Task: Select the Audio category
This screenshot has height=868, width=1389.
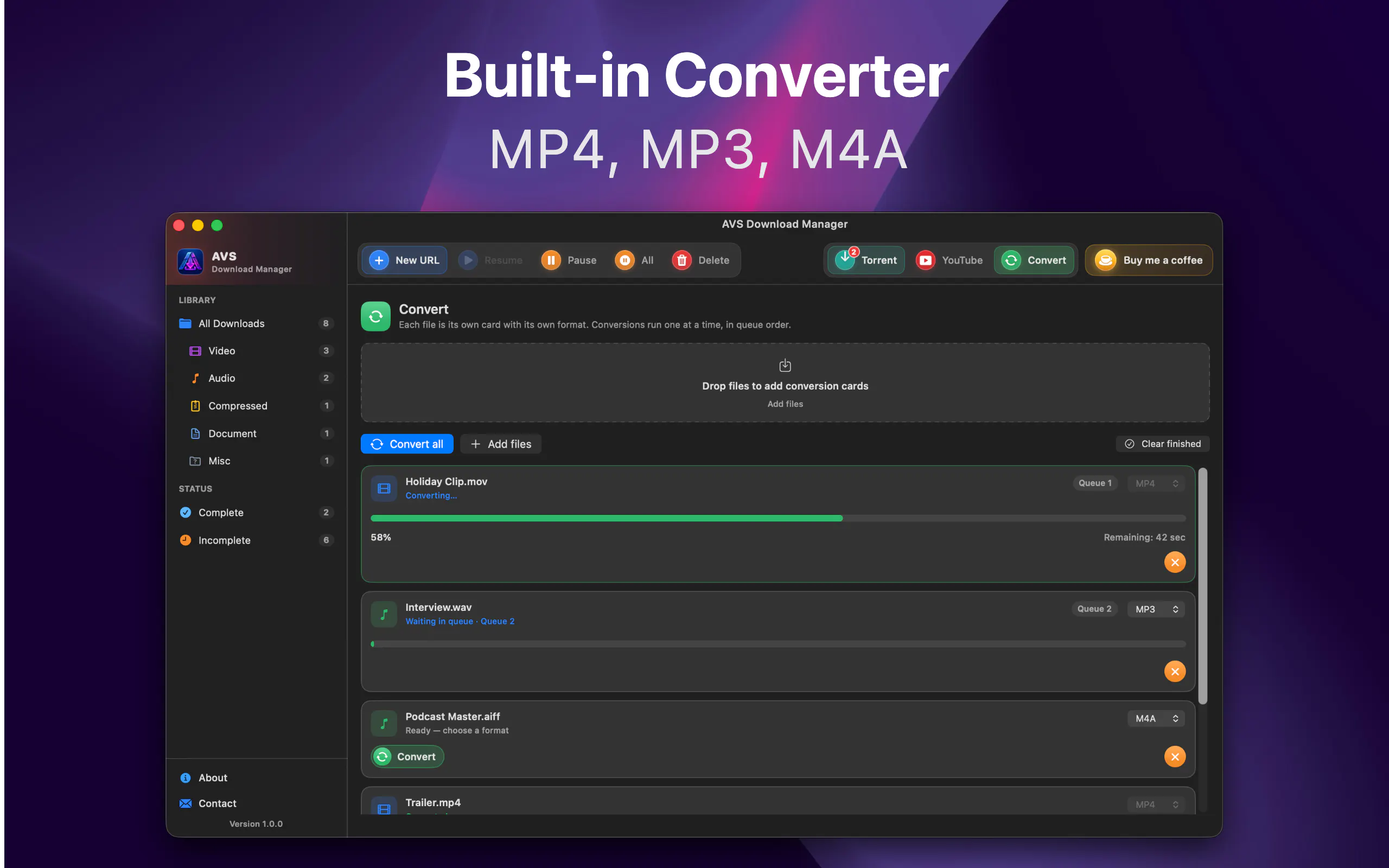Action: [x=256, y=378]
